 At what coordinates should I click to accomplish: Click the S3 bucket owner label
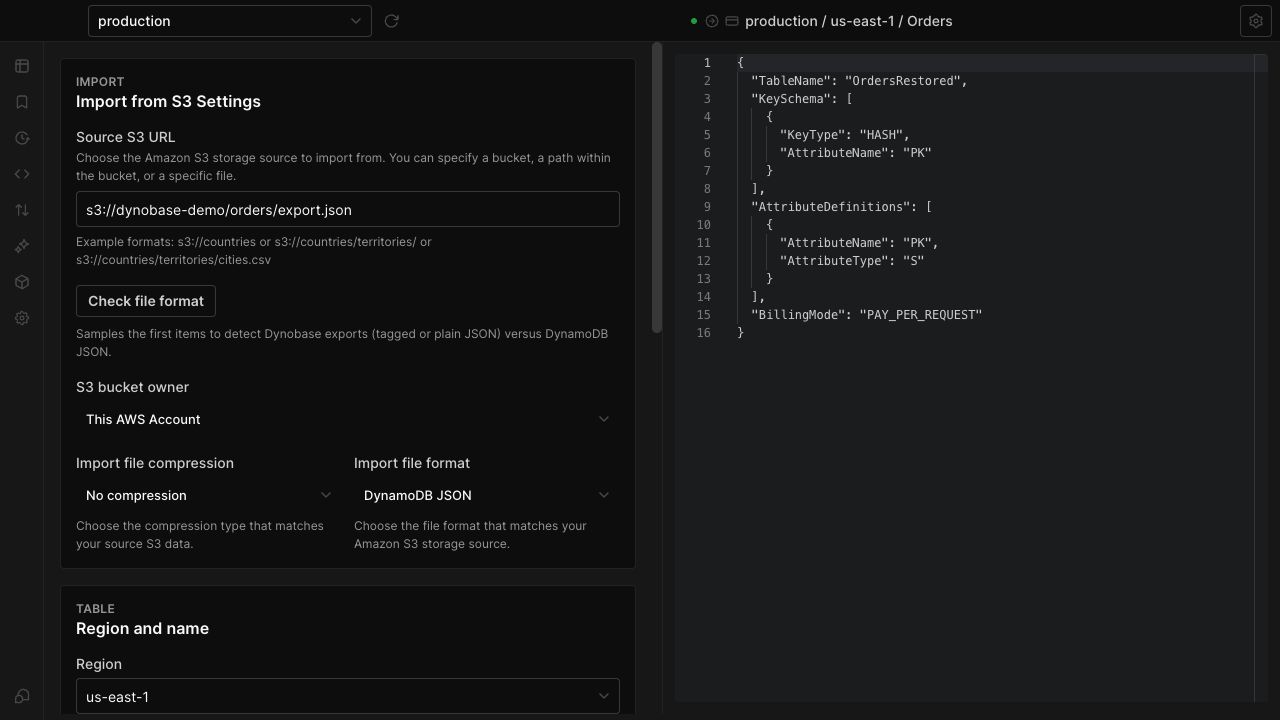[x=132, y=387]
